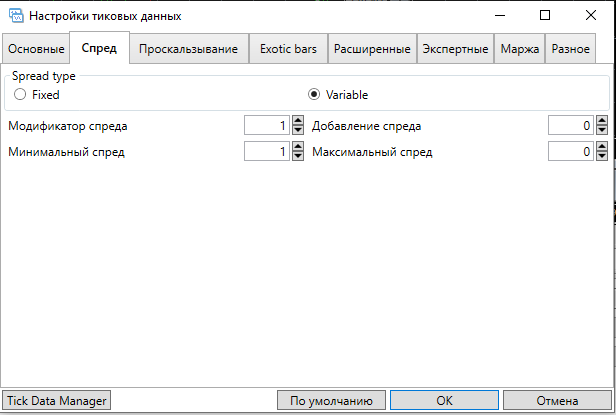This screenshot has height=415, width=616.
Task: Focus the Добавление спреда input field
Action: point(571,125)
